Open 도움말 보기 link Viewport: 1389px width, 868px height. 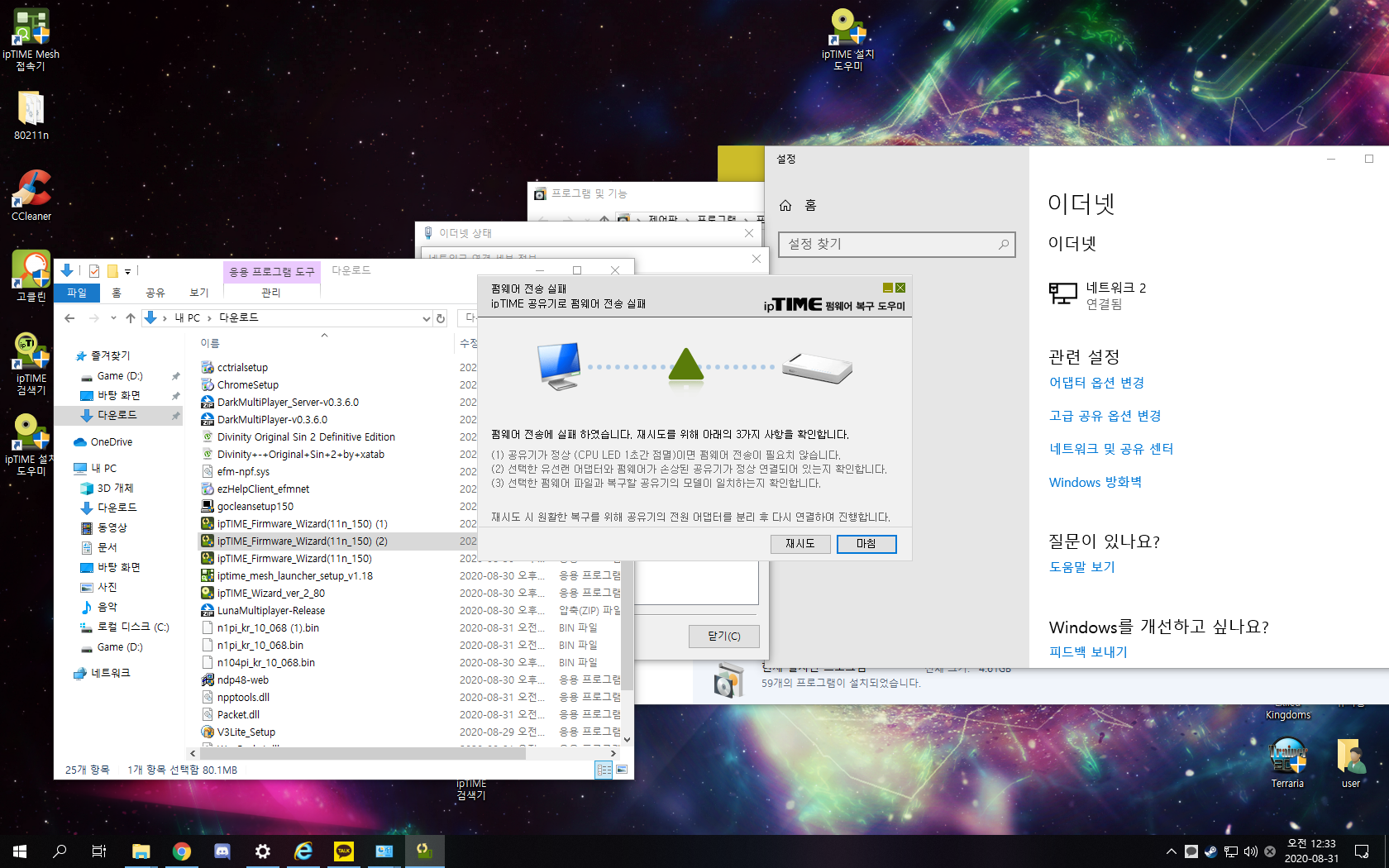click(x=1082, y=567)
